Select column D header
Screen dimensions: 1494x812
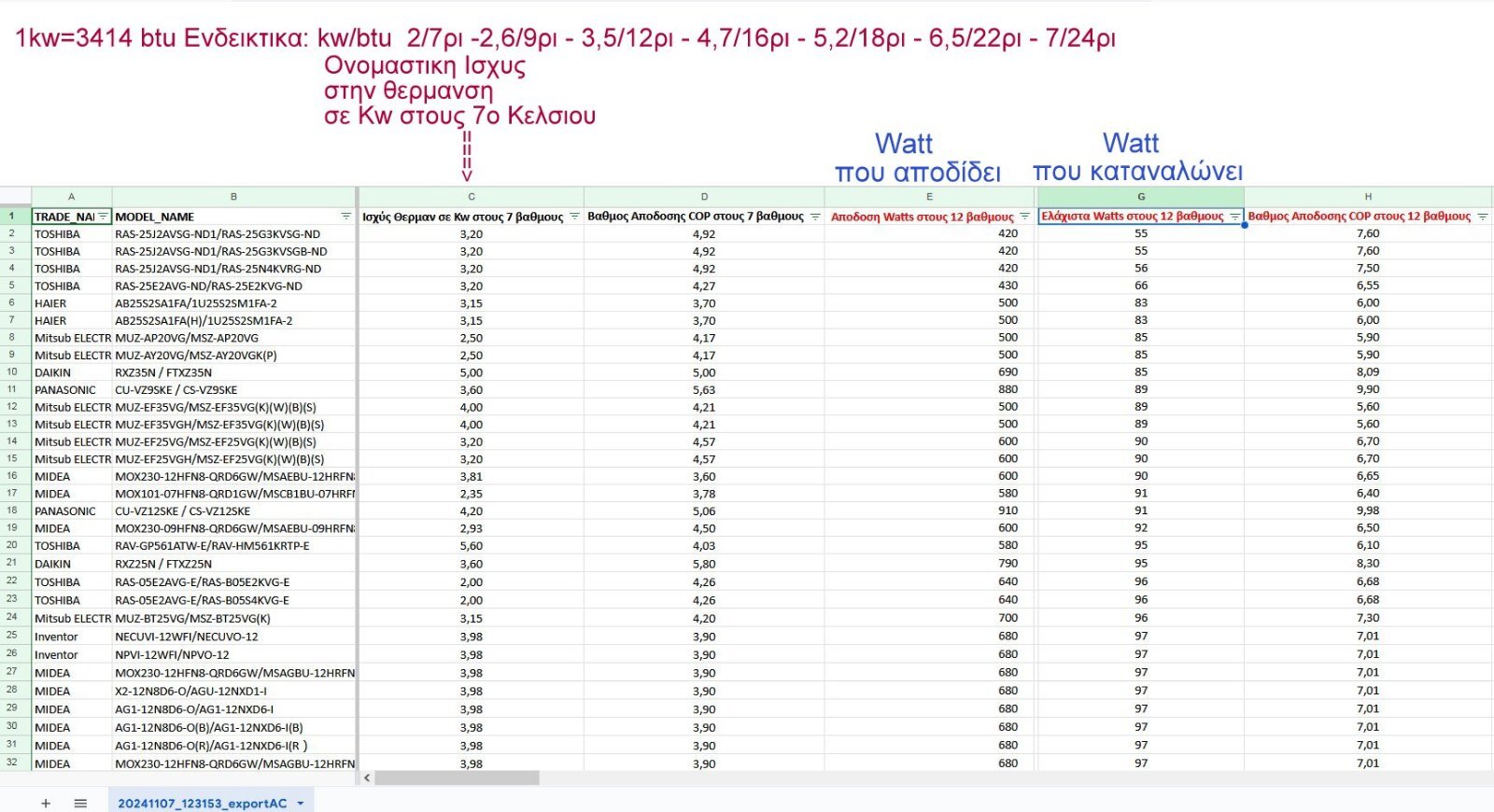click(704, 197)
